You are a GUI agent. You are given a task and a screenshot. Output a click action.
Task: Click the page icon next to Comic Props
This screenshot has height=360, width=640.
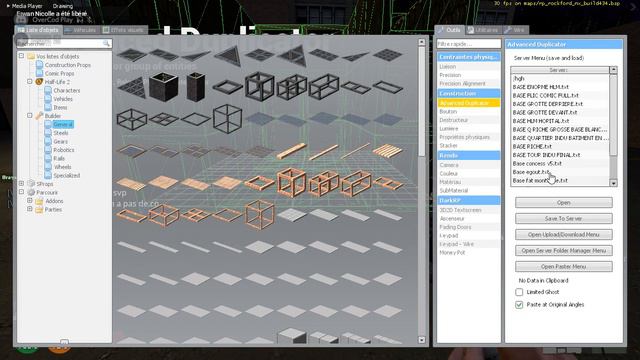coord(39,73)
